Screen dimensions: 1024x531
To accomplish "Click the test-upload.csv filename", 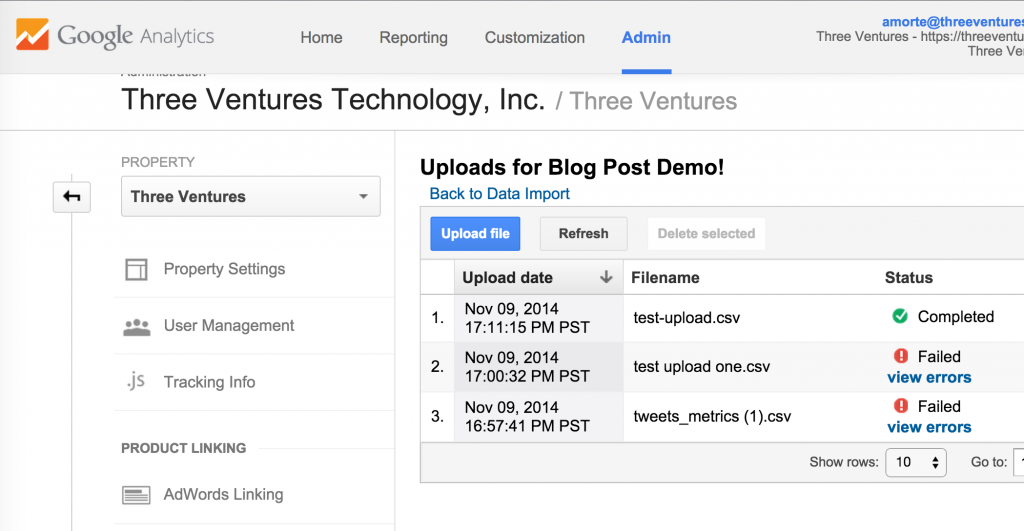I will pyautogui.click(x=687, y=318).
